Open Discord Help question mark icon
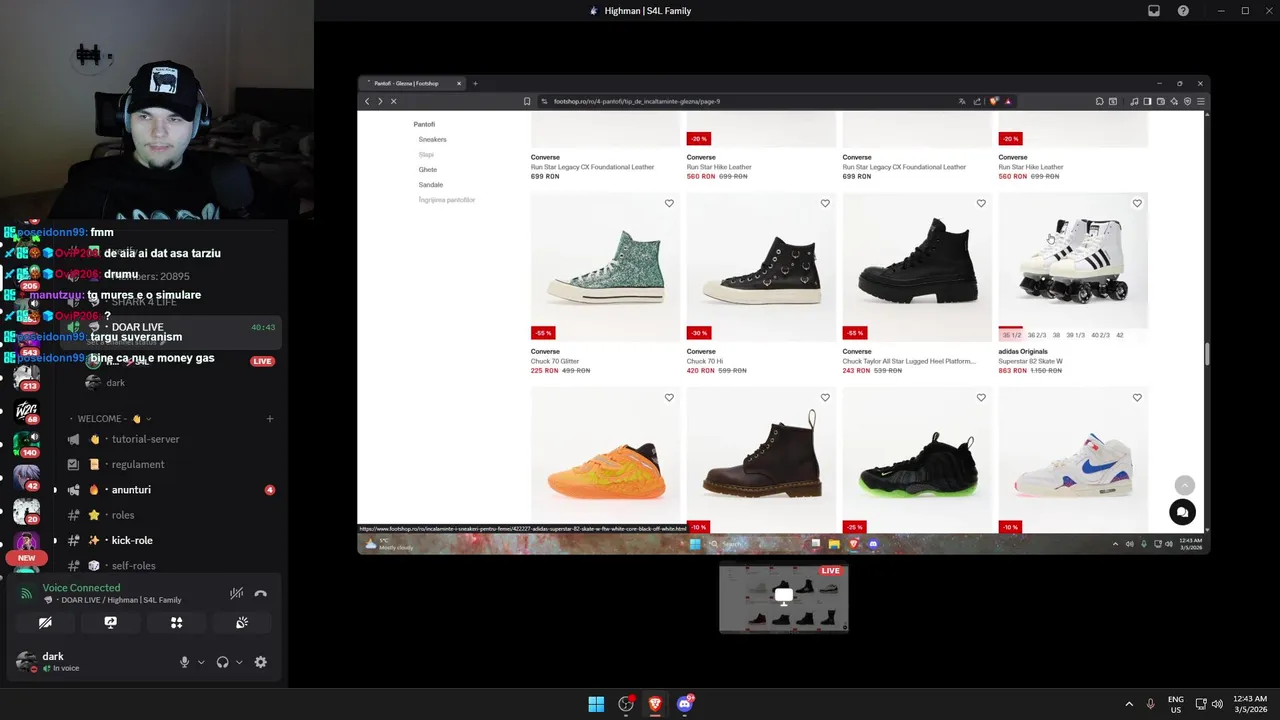 tap(1183, 11)
